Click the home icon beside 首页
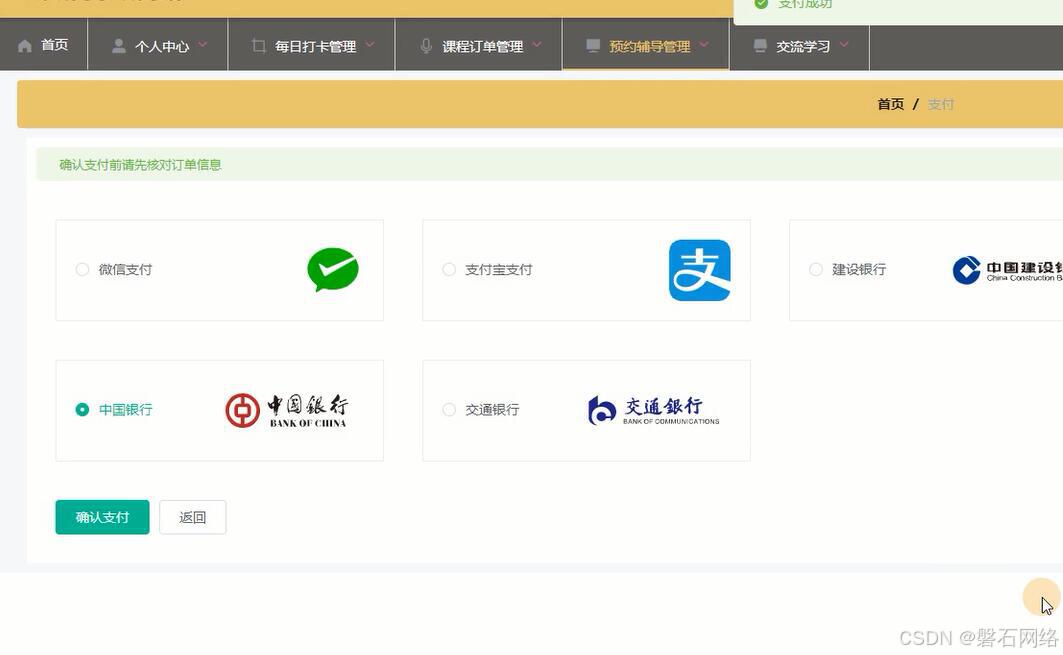1063x655 pixels. (x=25, y=46)
